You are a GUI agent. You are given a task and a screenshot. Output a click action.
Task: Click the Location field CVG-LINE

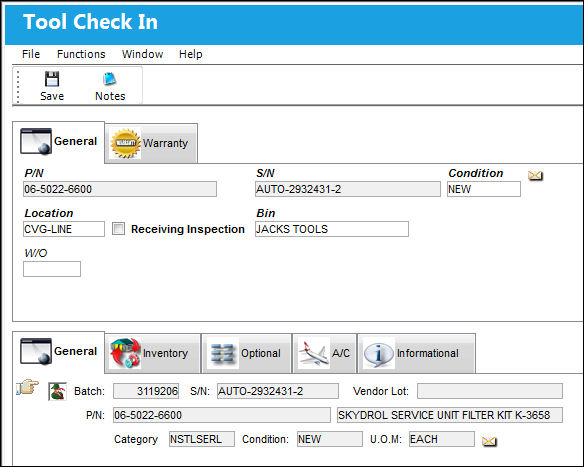click(x=64, y=229)
